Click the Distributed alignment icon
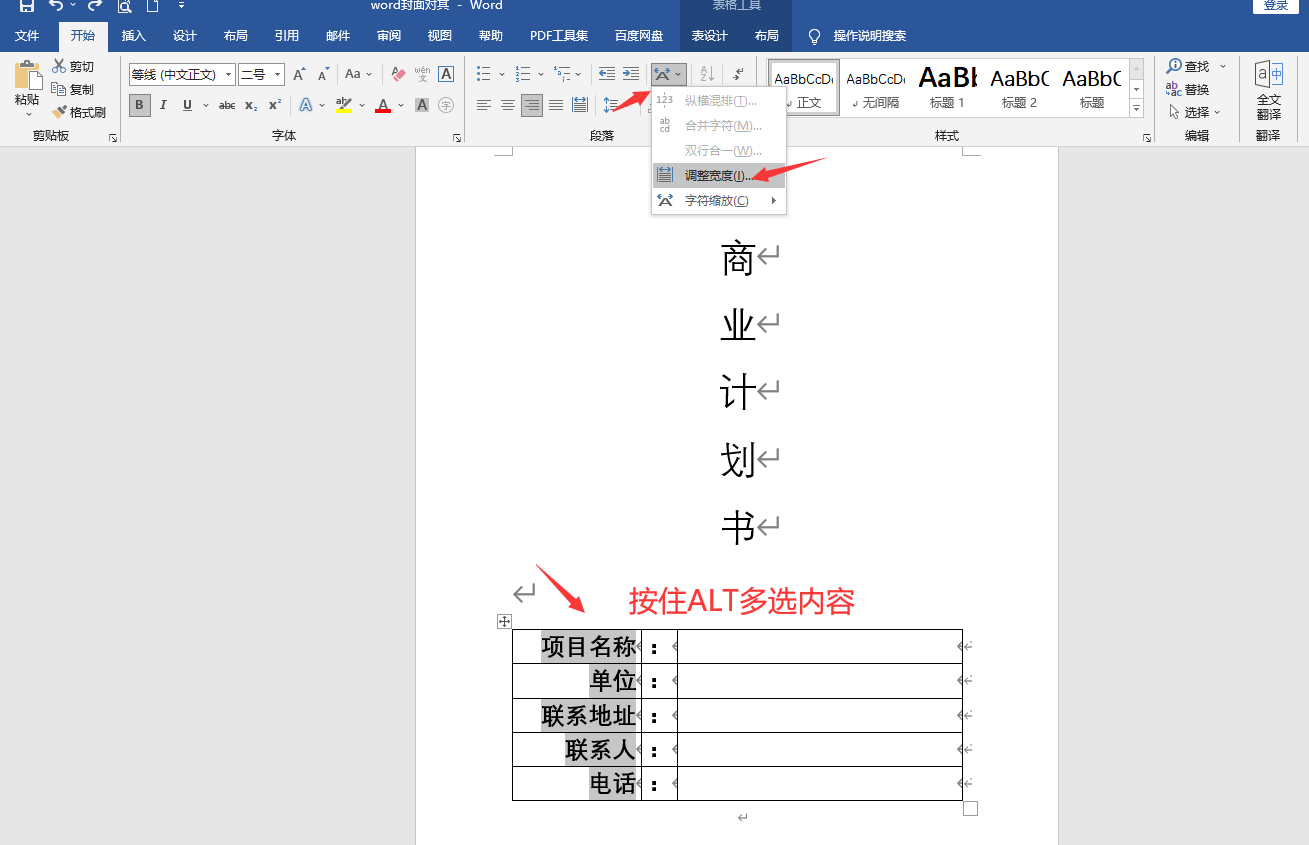The image size is (1309, 845). pyautogui.click(x=580, y=105)
